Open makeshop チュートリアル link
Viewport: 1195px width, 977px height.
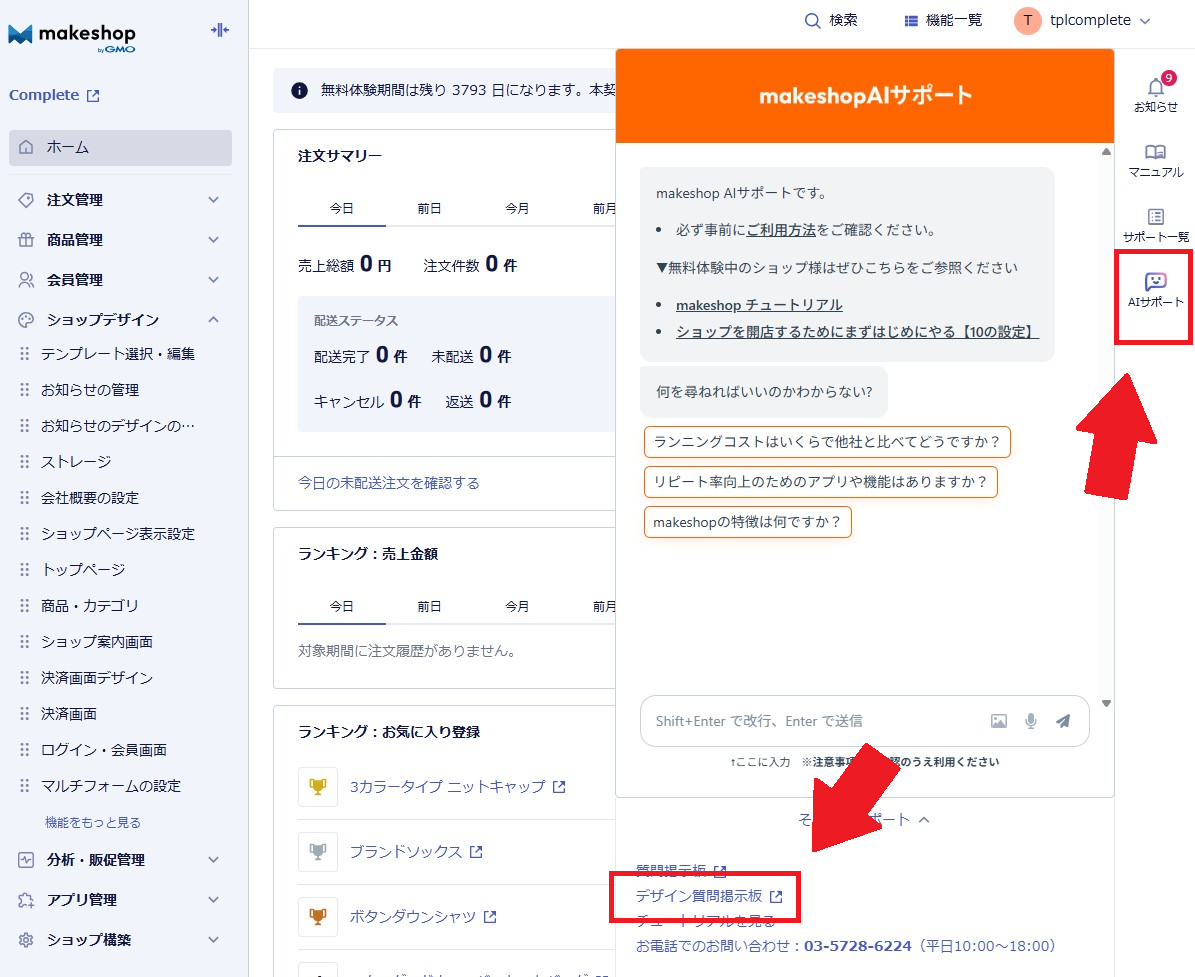759,305
